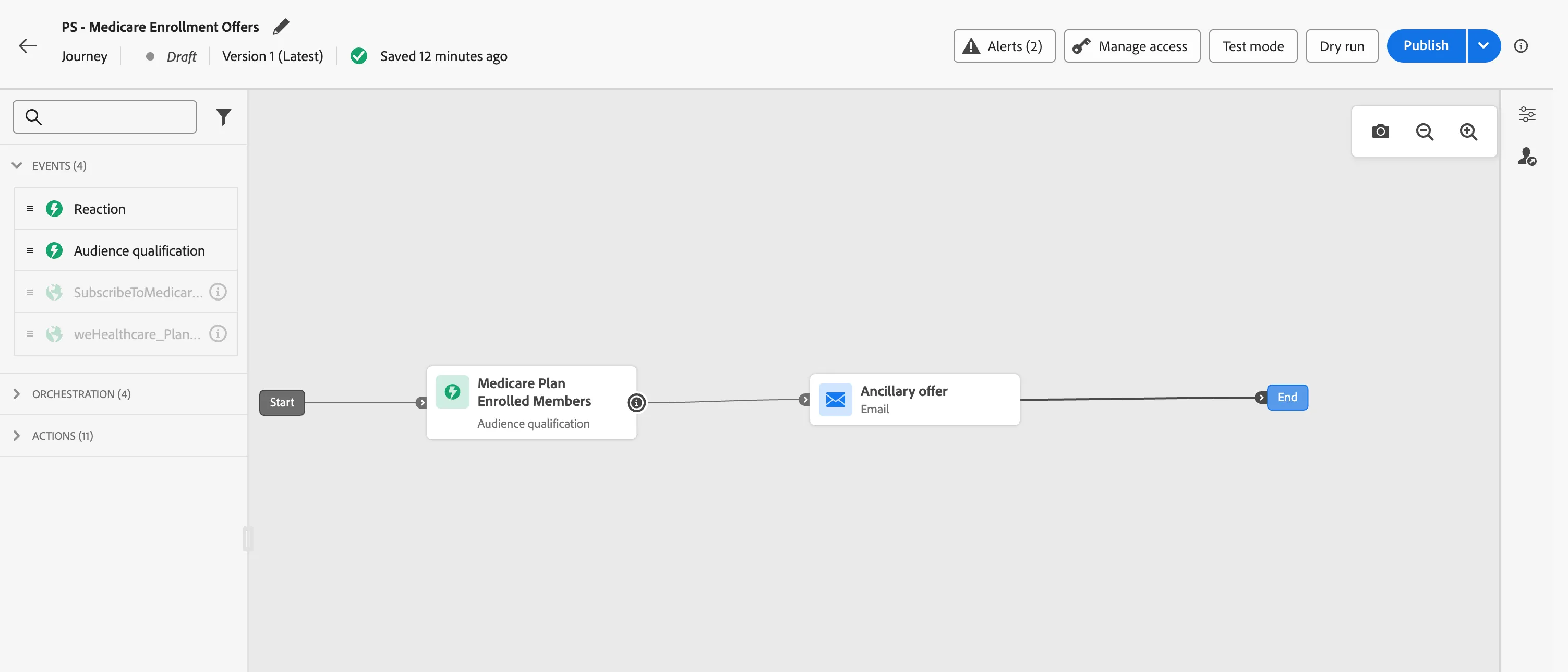This screenshot has height=672, width=1568.
Task: Open the filter icon beside search
Action: pos(223,116)
